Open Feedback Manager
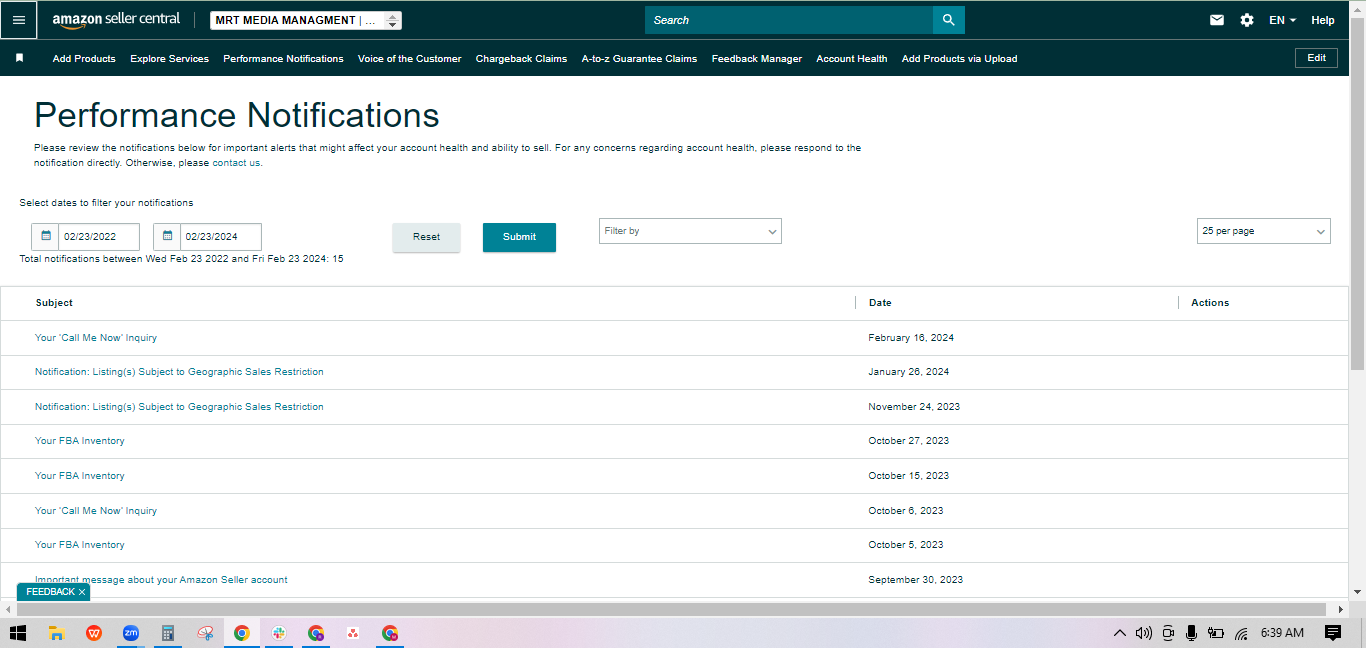Screen dimensions: 1366x648 pyautogui.click(x=757, y=59)
